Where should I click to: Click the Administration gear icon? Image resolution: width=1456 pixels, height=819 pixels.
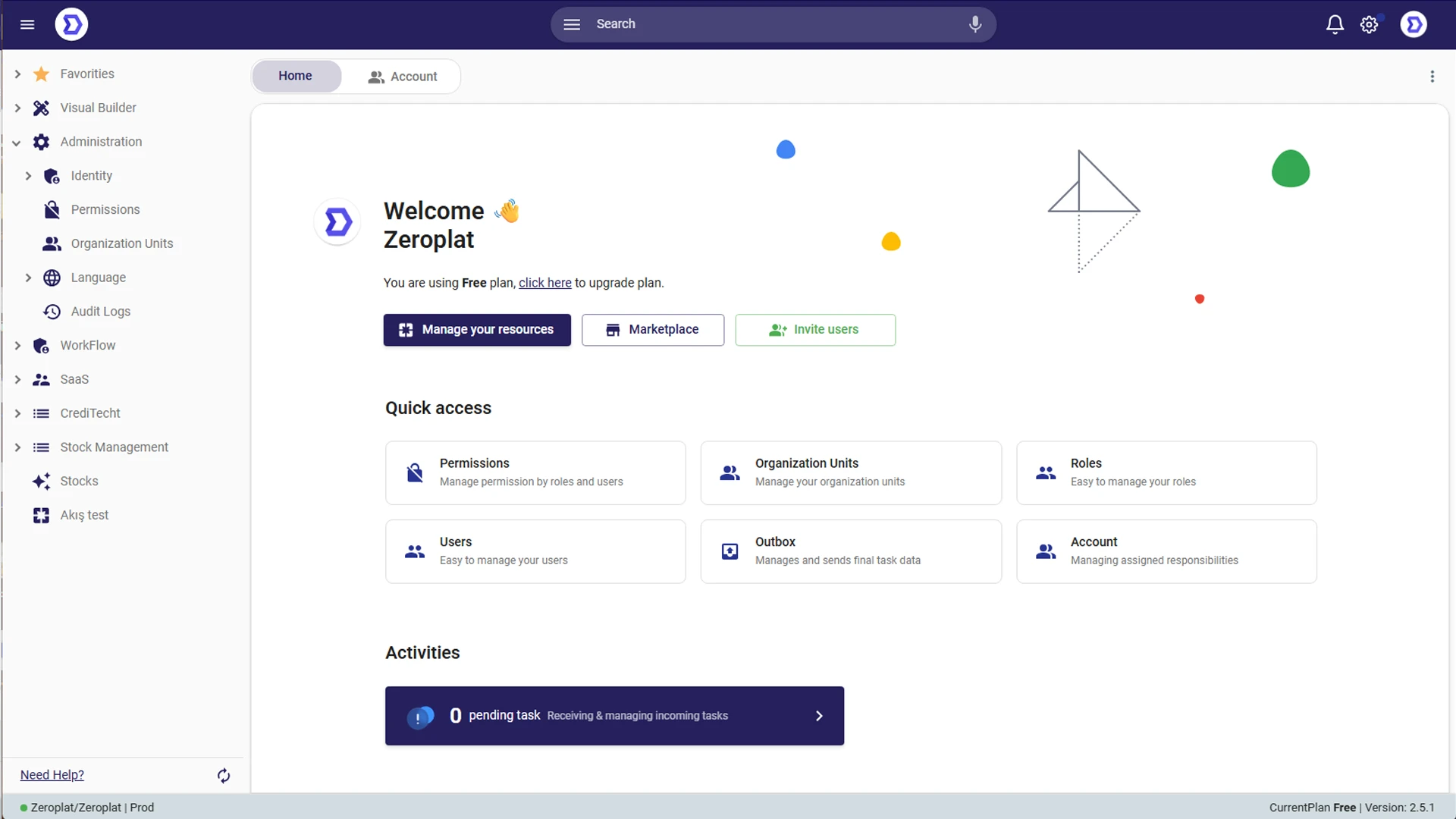(41, 142)
